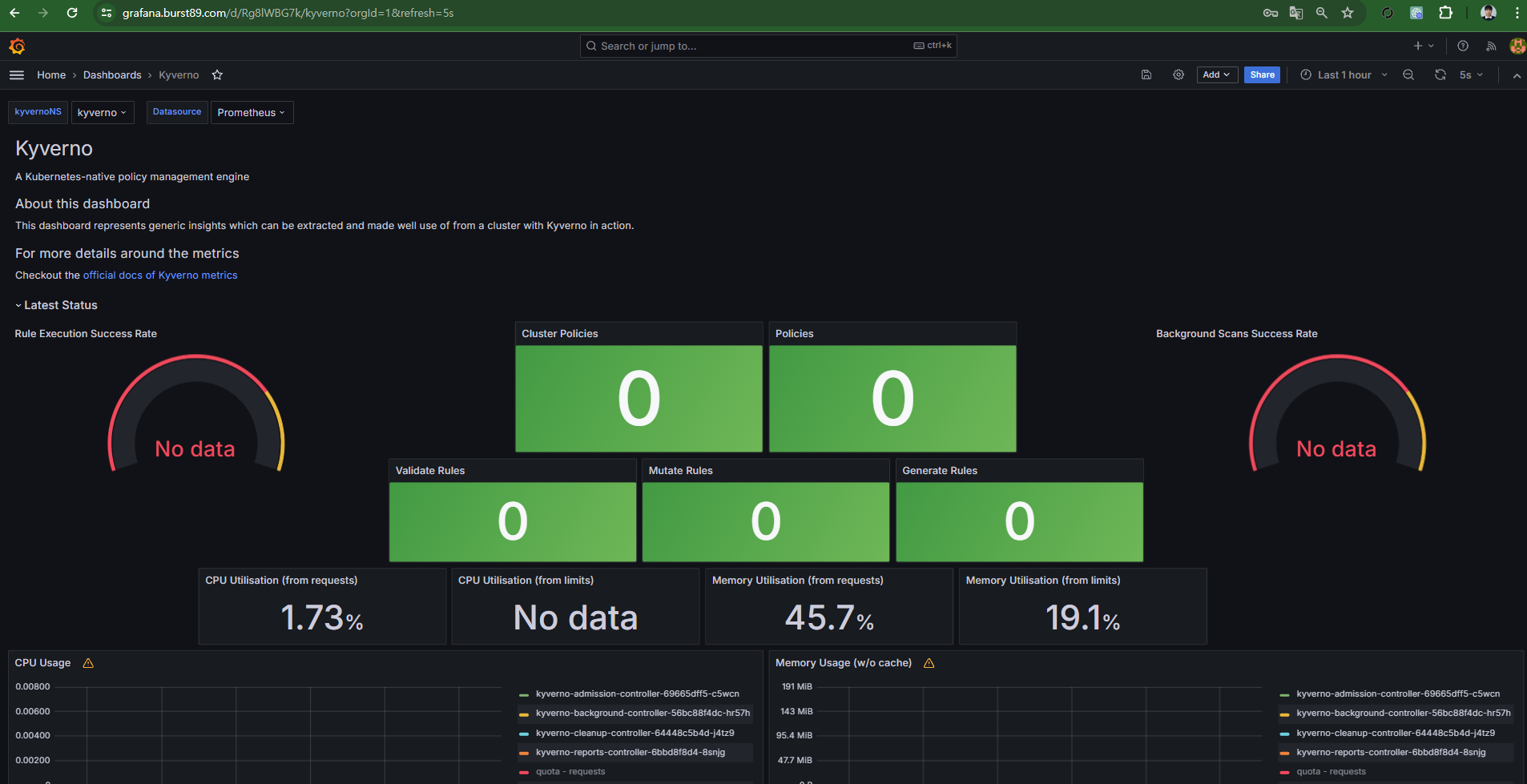
Task: Open Generate Rules panel title
Action: [x=940, y=471]
